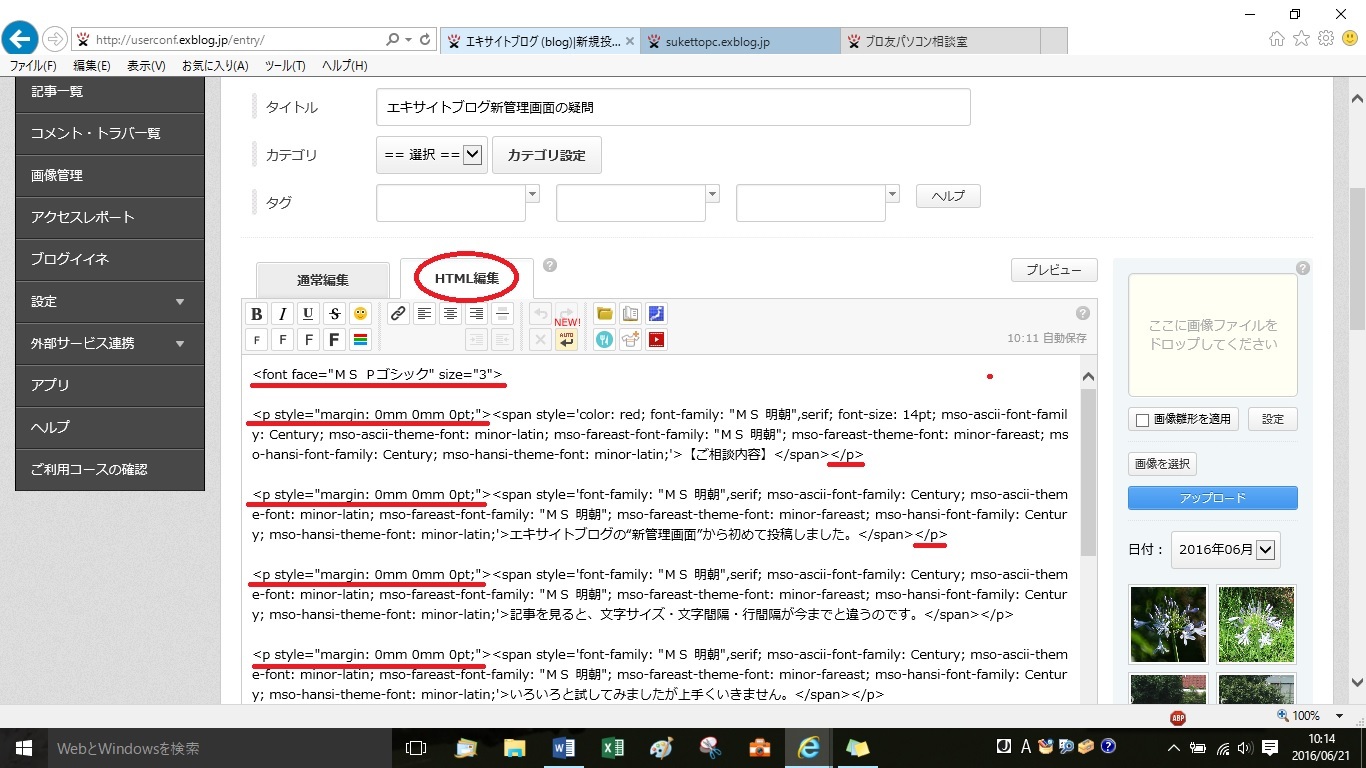Switch to the HTML編集 tab
Image resolution: width=1366 pixels, height=768 pixels.
[x=467, y=278]
